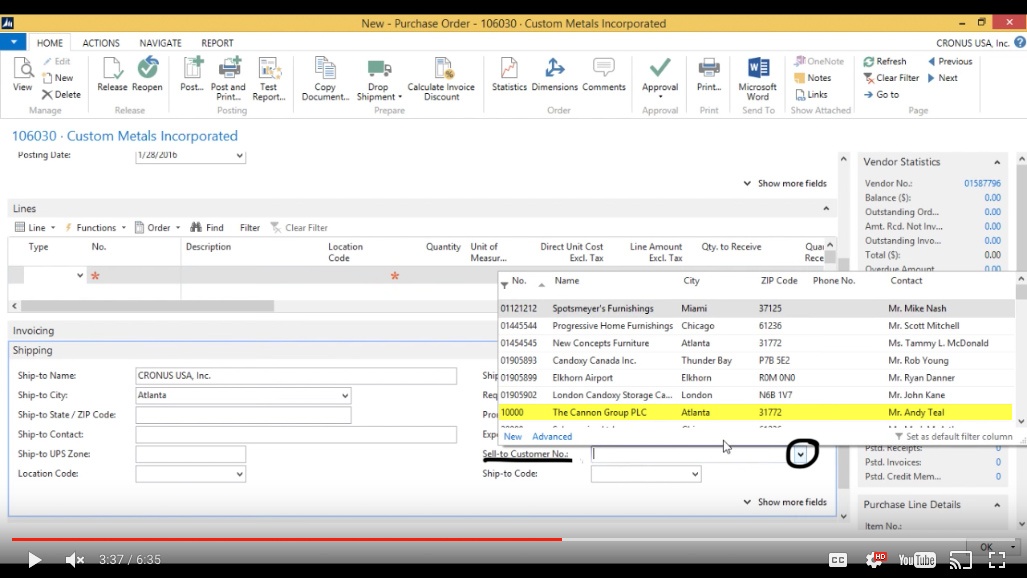Toggle YouTube closed captions
The image size is (1027, 578).
[x=838, y=560]
